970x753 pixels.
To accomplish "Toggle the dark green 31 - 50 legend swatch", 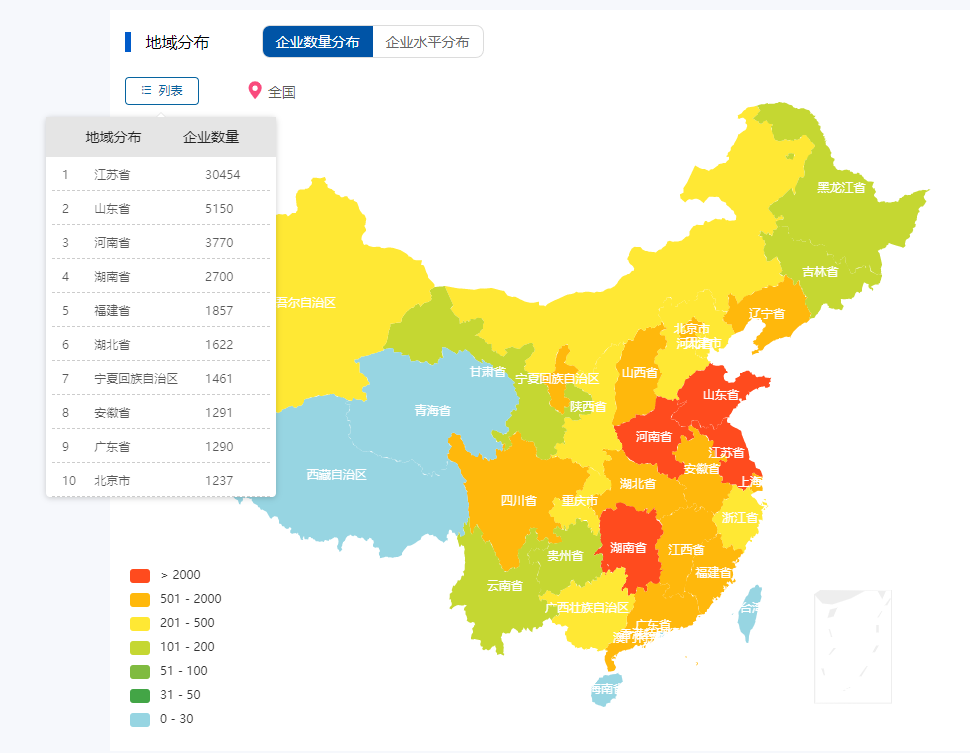I will point(140,695).
